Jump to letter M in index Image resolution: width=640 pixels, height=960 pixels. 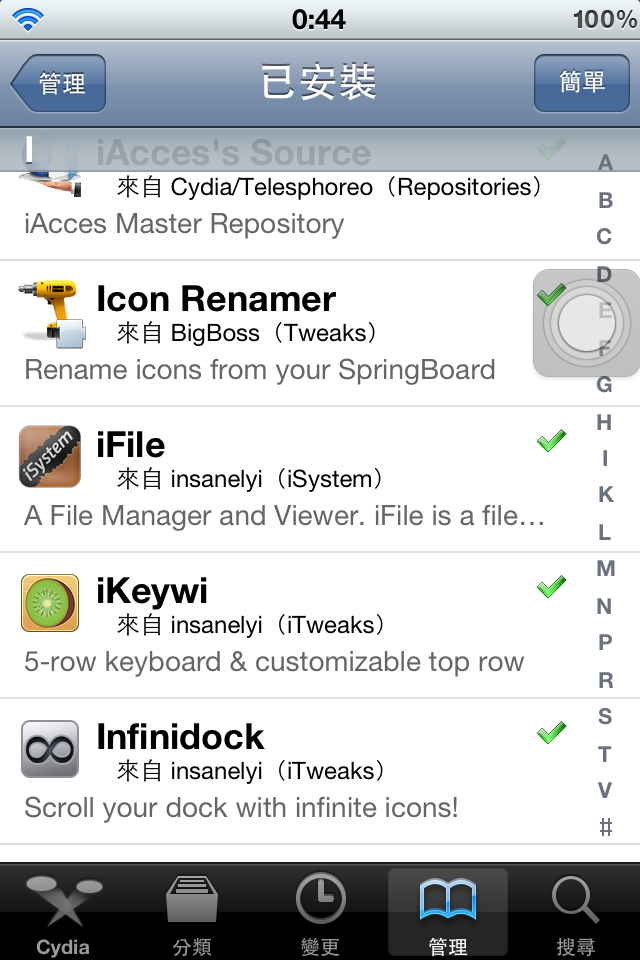click(x=605, y=569)
